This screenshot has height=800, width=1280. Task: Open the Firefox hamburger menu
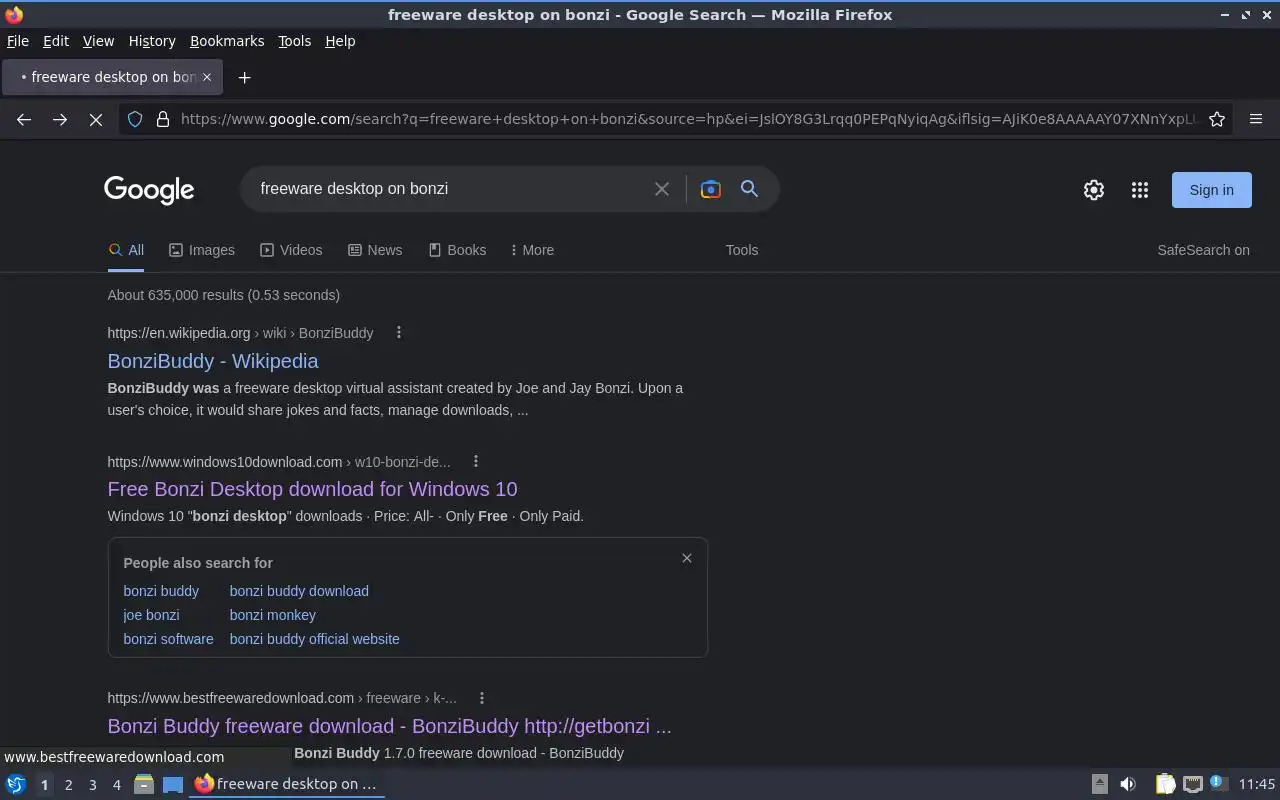1256,119
